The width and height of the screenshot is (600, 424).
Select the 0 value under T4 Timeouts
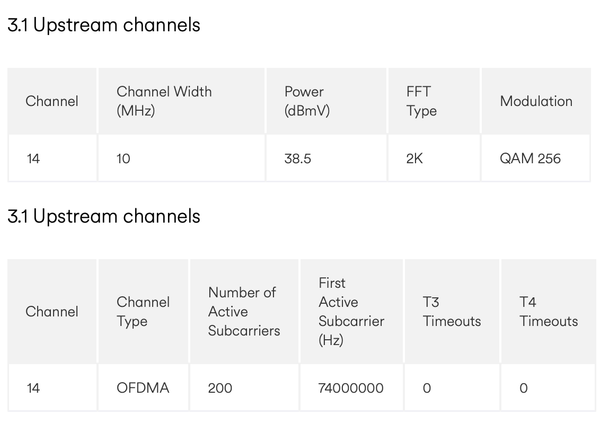pos(524,388)
